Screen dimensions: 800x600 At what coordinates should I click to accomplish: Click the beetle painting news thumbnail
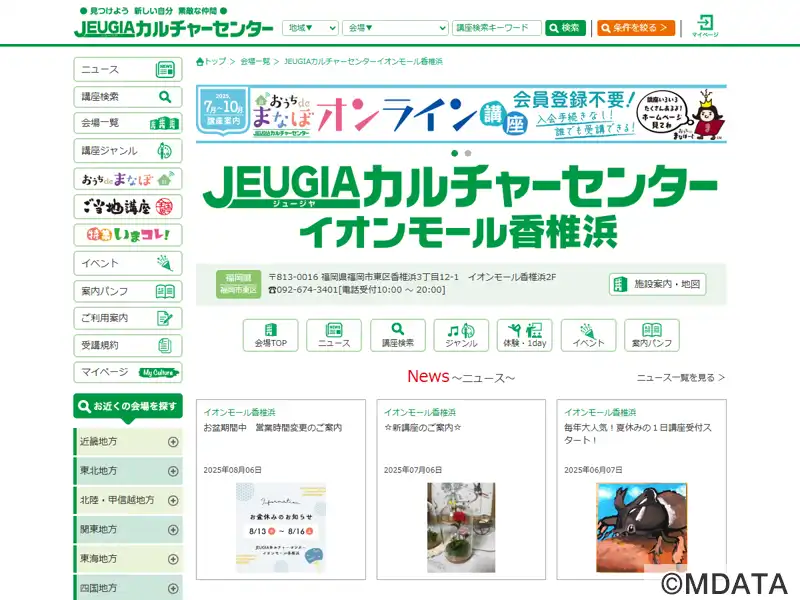click(642, 528)
